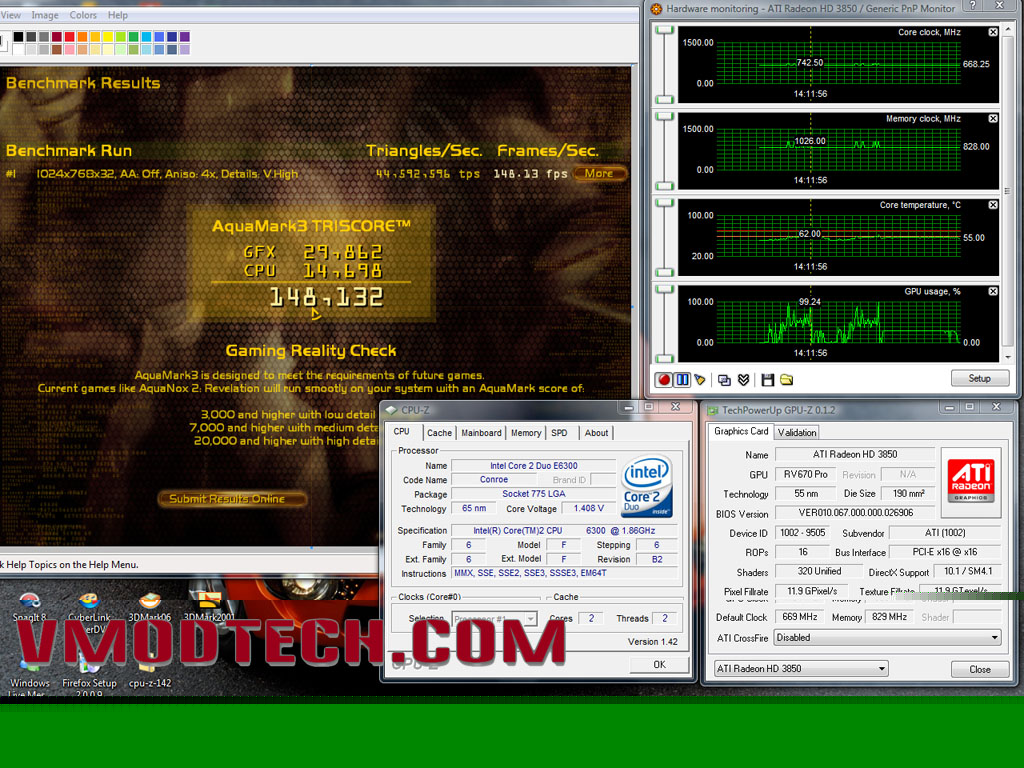Click the GPU usage graph's lower scale slider handle

pos(665,359)
